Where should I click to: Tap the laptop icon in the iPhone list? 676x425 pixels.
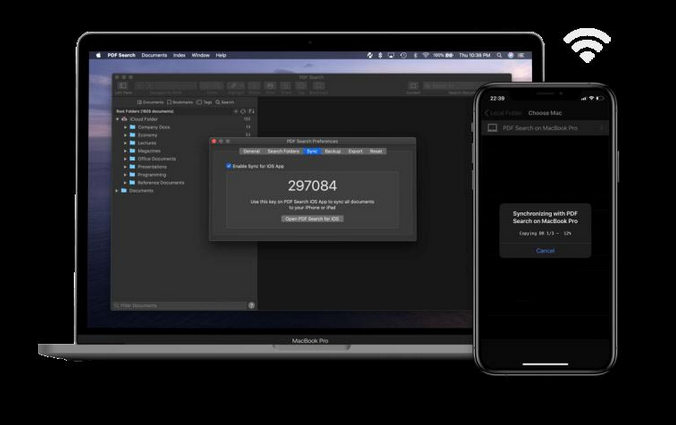pyautogui.click(x=493, y=128)
